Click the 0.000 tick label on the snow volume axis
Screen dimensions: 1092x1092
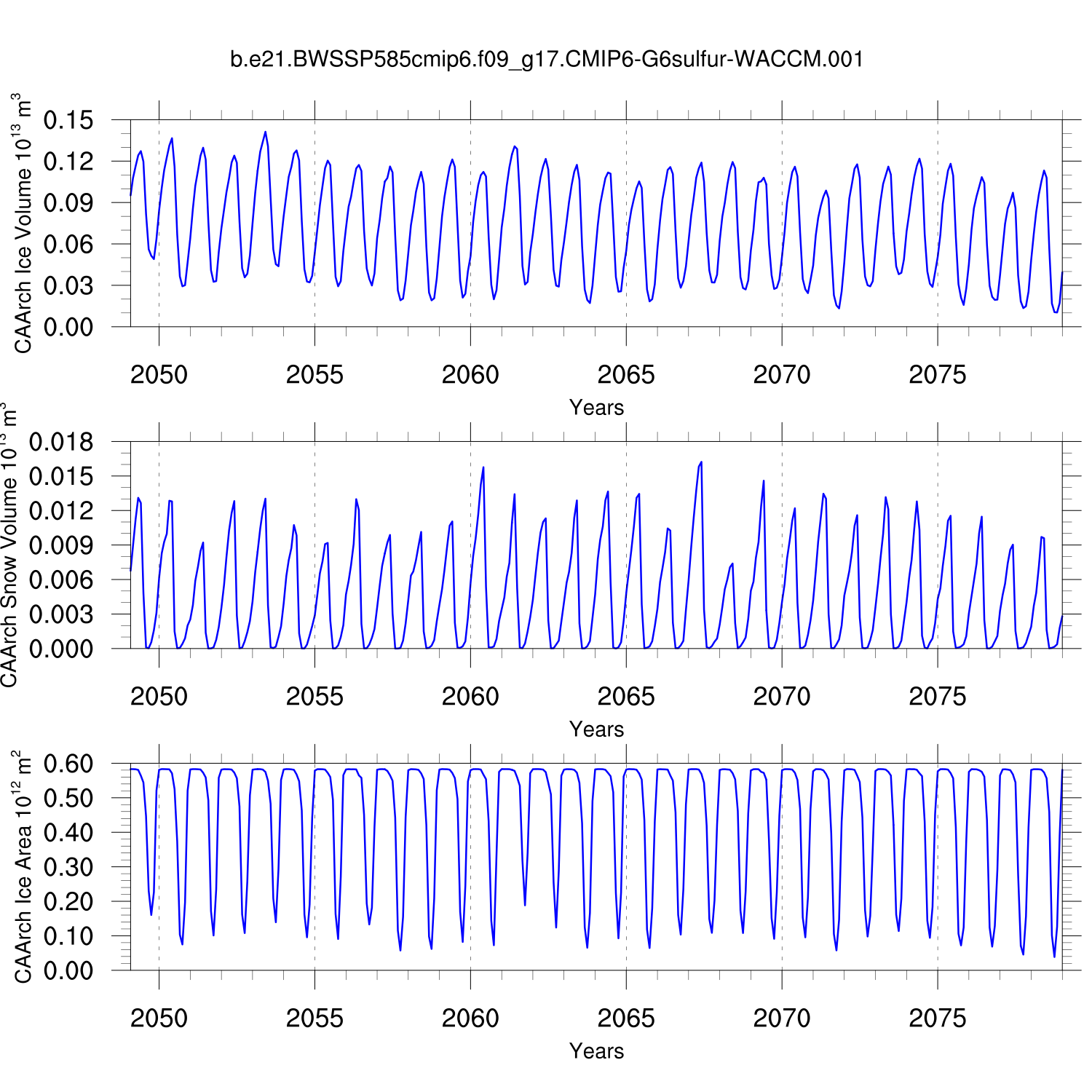[61, 649]
